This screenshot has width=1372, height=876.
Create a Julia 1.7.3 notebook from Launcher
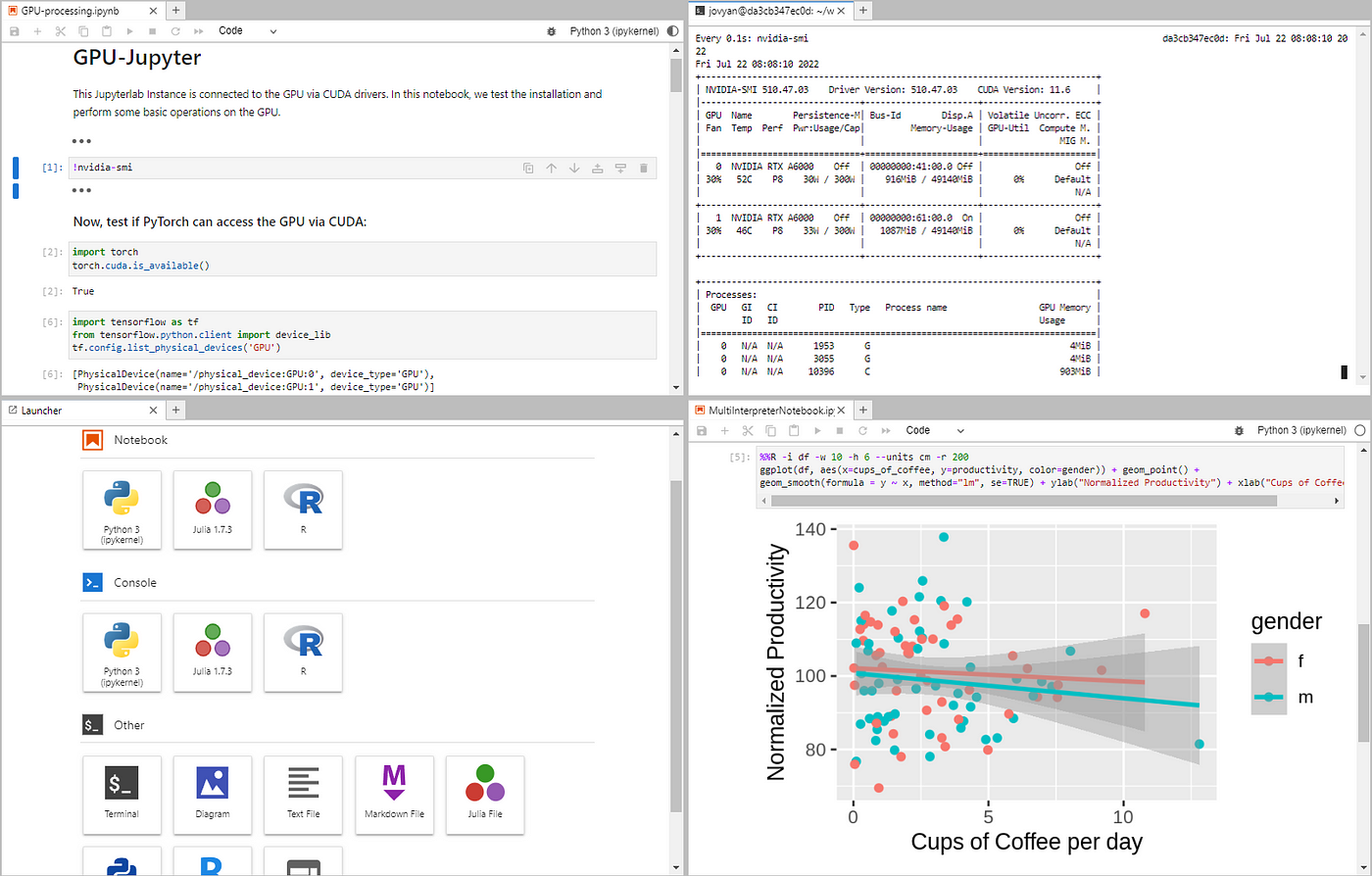pyautogui.click(x=213, y=510)
